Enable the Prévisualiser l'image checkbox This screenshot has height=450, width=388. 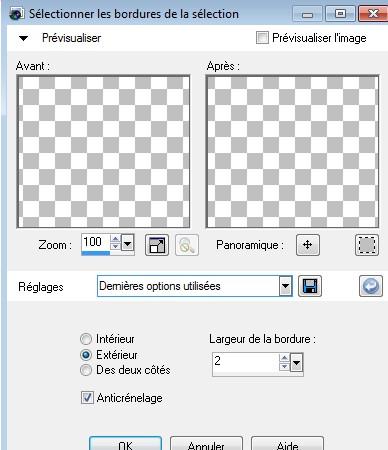tap(262, 38)
